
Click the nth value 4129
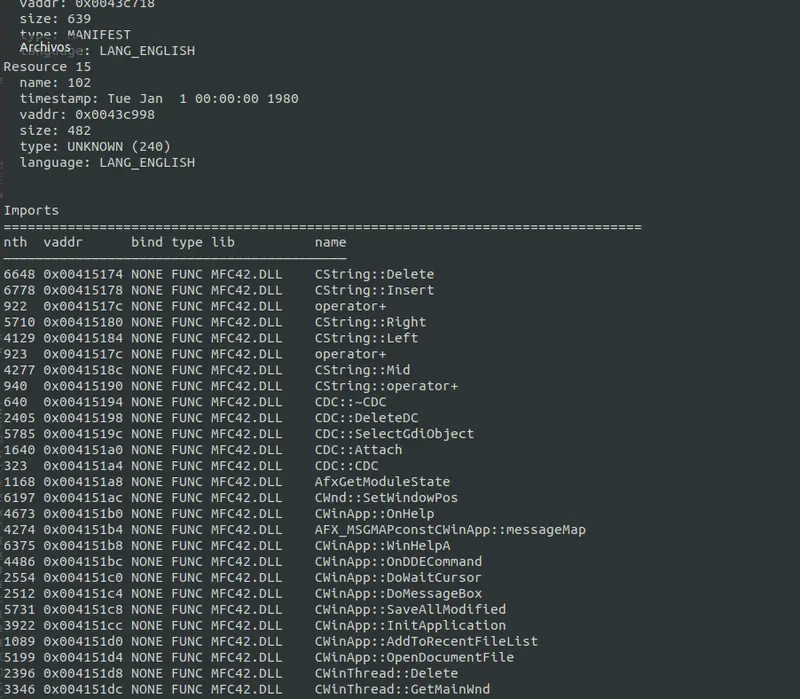click(19, 338)
